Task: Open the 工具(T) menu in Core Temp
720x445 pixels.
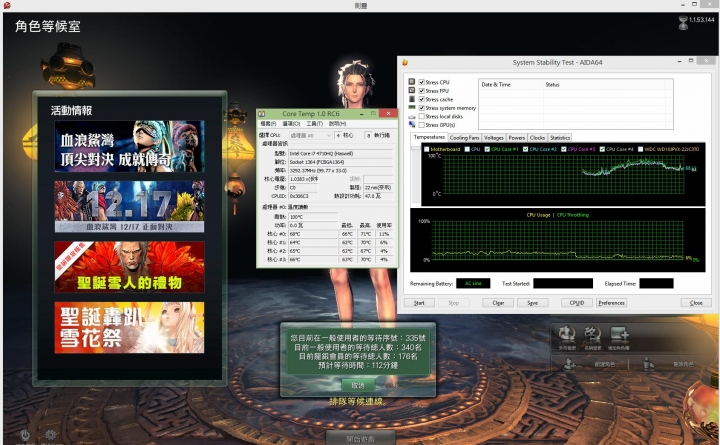Action: point(315,124)
